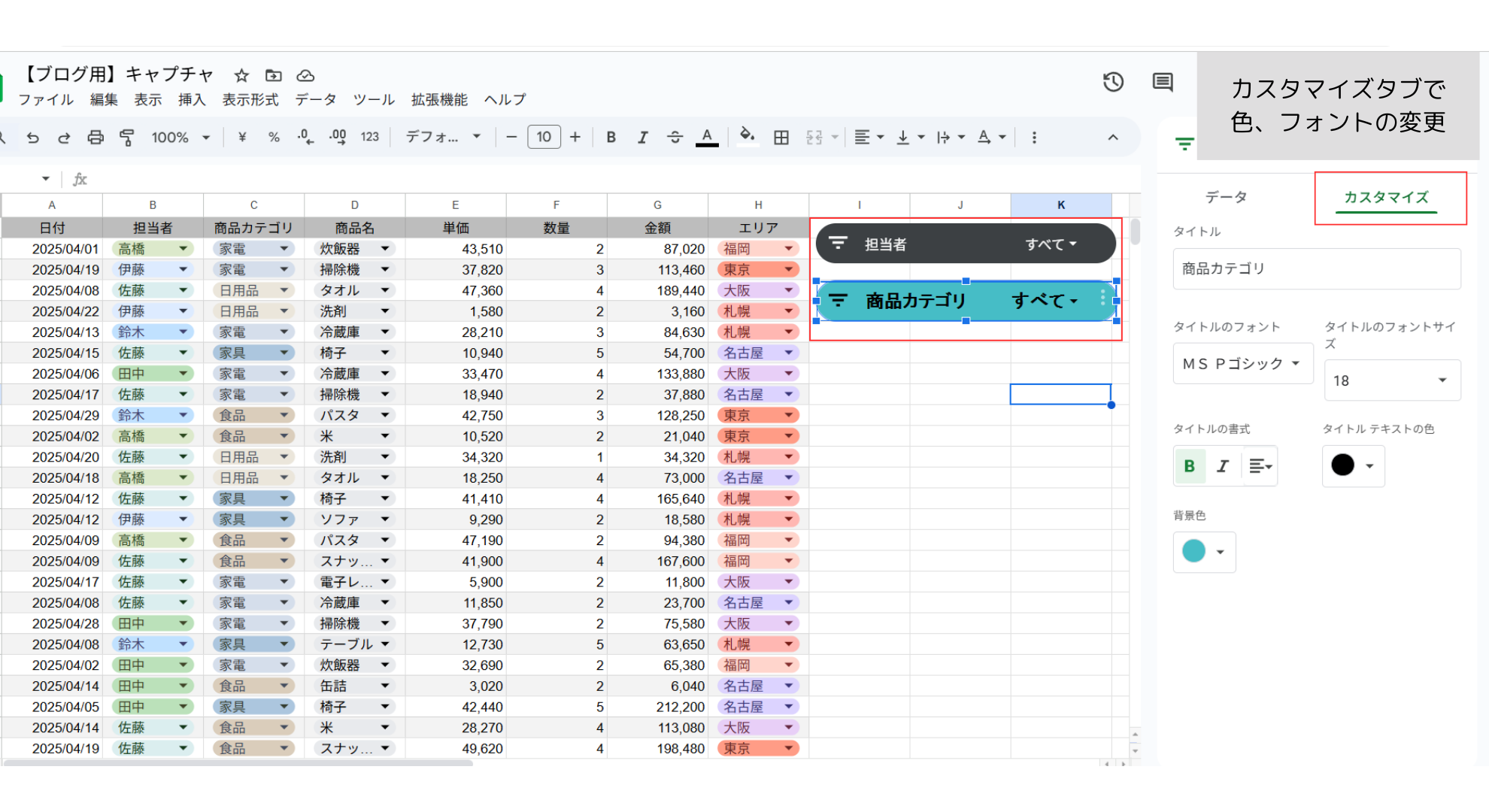The width and height of the screenshot is (1489, 812).
Task: Open the zoom 100% dropdown
Action: (x=180, y=138)
